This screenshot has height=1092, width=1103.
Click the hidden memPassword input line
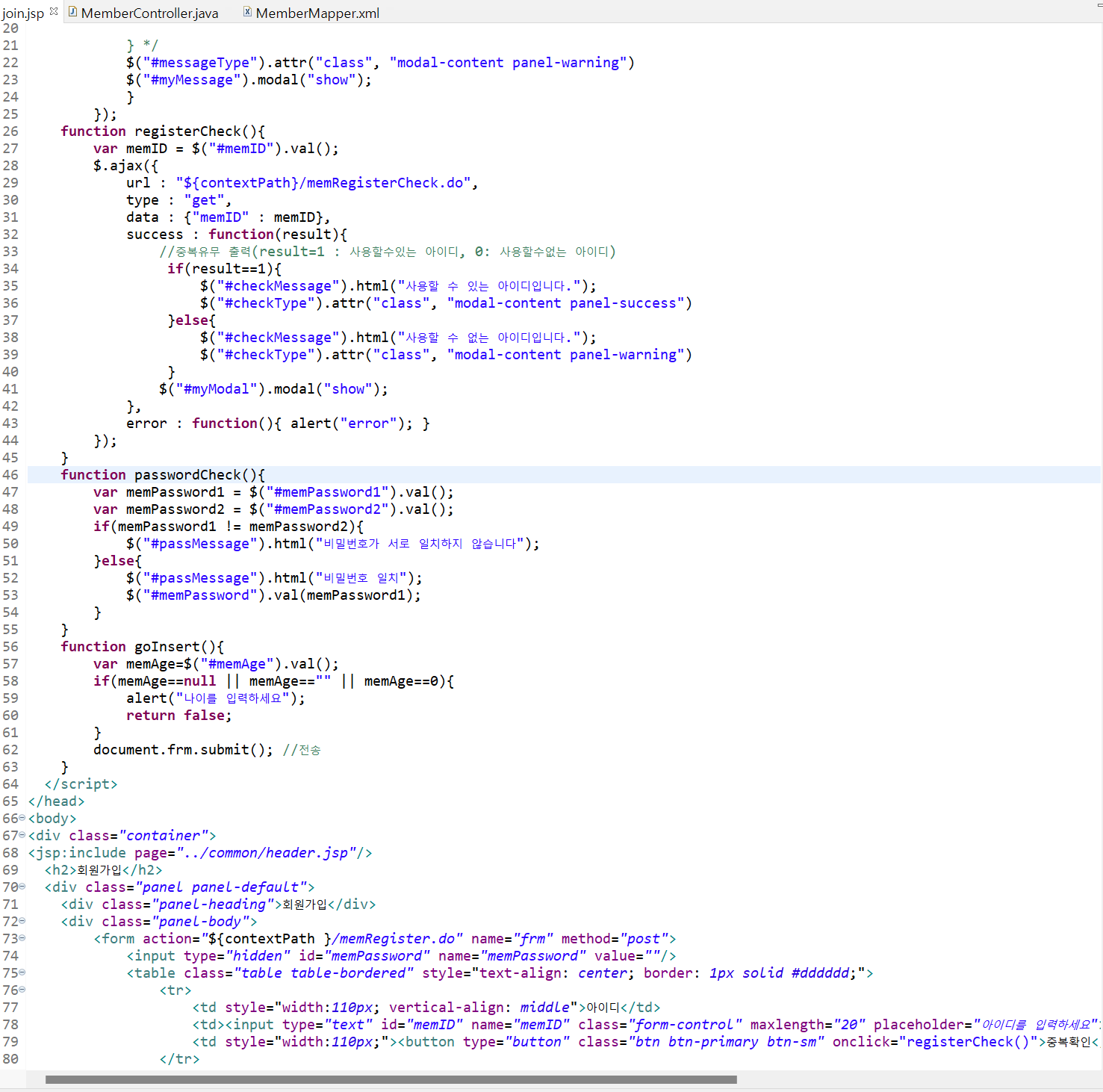point(401,956)
